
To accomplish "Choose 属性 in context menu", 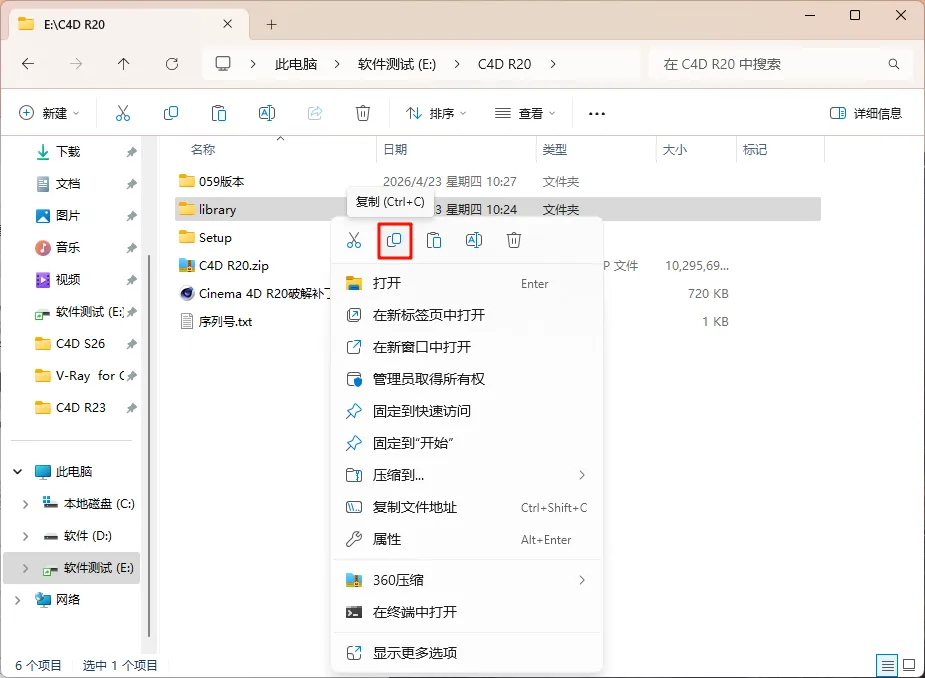I will tap(467, 539).
